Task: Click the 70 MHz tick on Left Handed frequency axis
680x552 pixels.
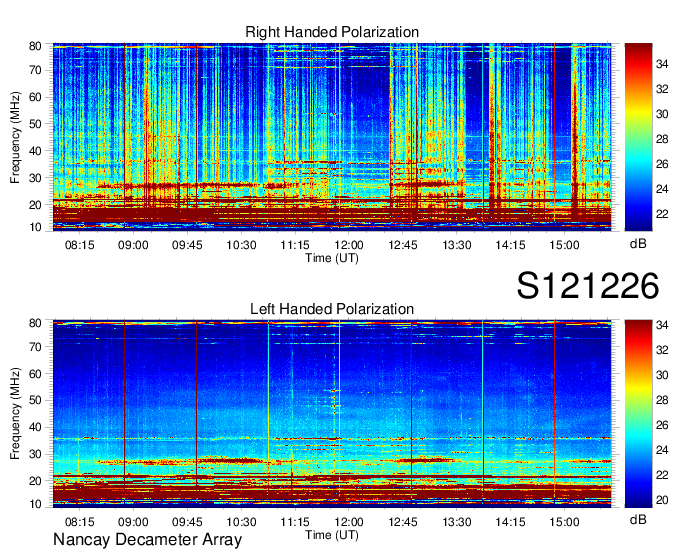Action: pyautogui.click(x=35, y=347)
